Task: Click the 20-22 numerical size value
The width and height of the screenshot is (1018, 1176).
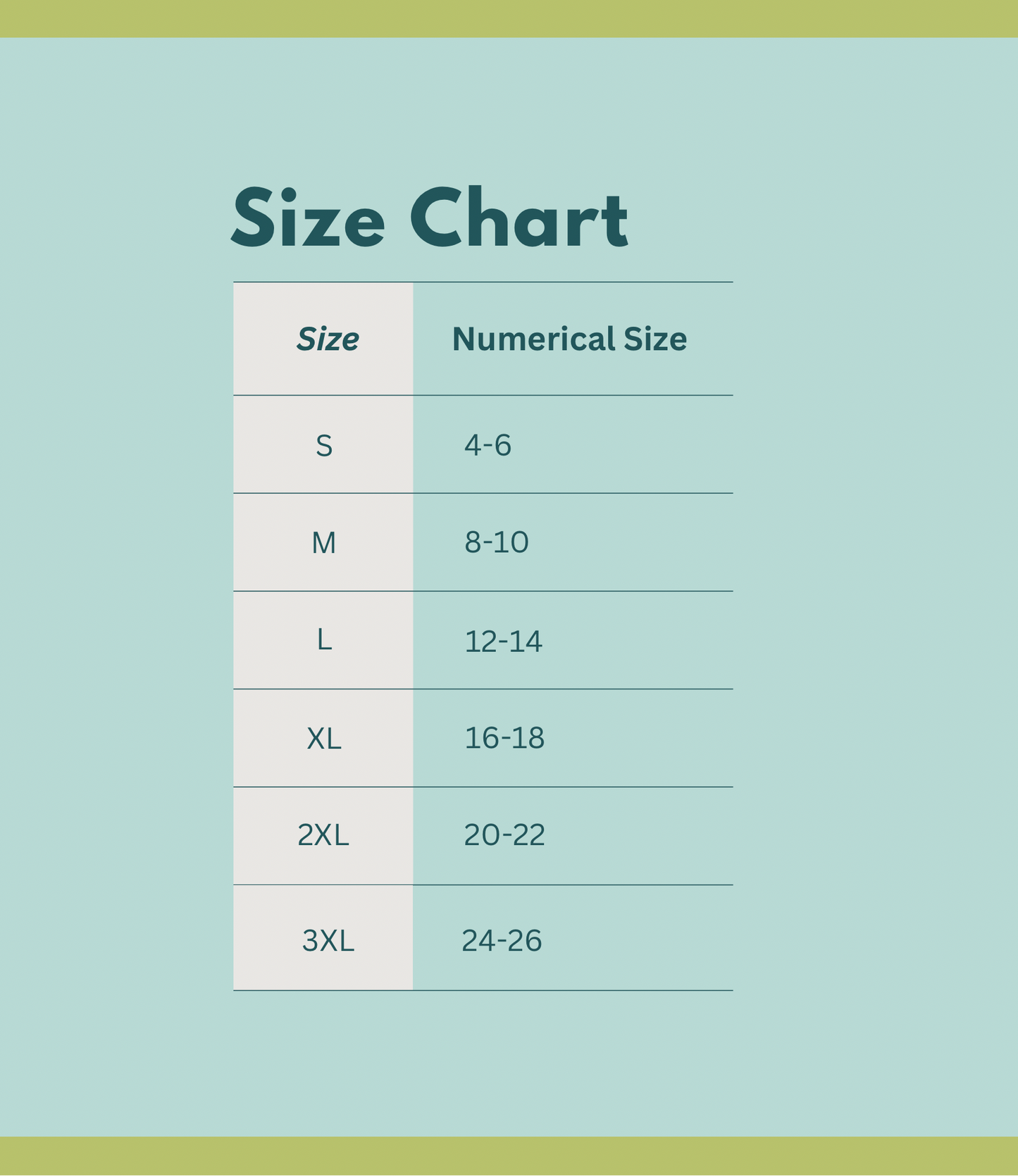Action: pyautogui.click(x=504, y=835)
